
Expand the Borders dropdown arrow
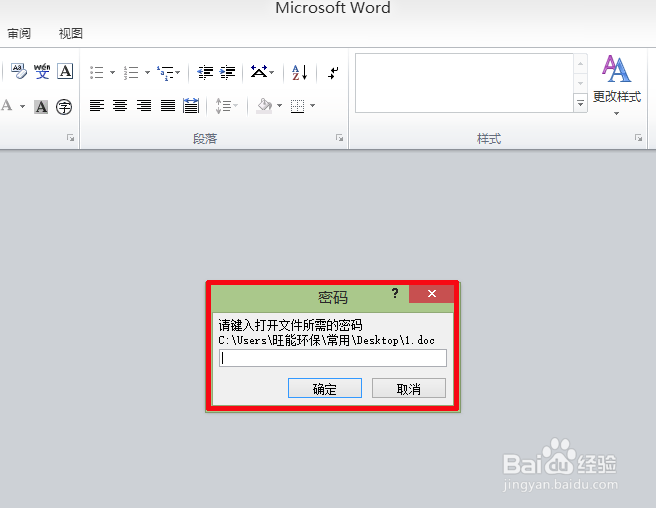click(313, 105)
